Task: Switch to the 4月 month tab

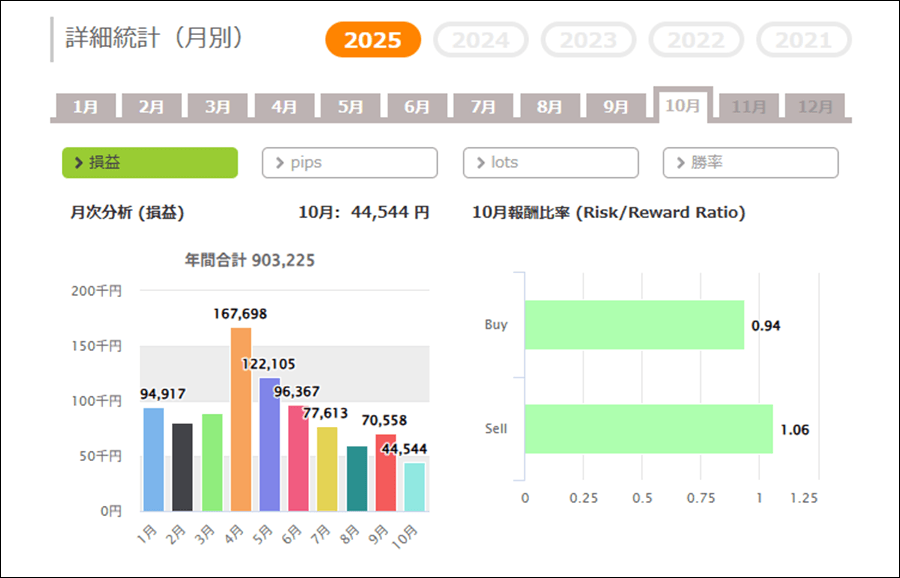Action: (x=284, y=107)
